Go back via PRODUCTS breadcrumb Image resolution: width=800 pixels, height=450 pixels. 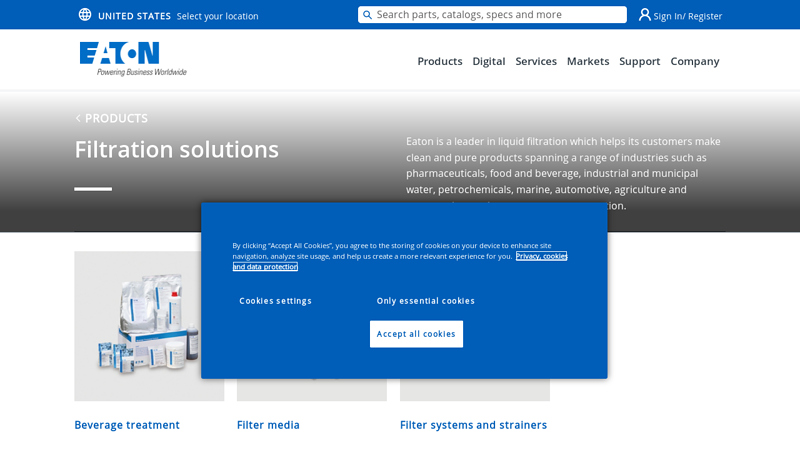pos(116,118)
